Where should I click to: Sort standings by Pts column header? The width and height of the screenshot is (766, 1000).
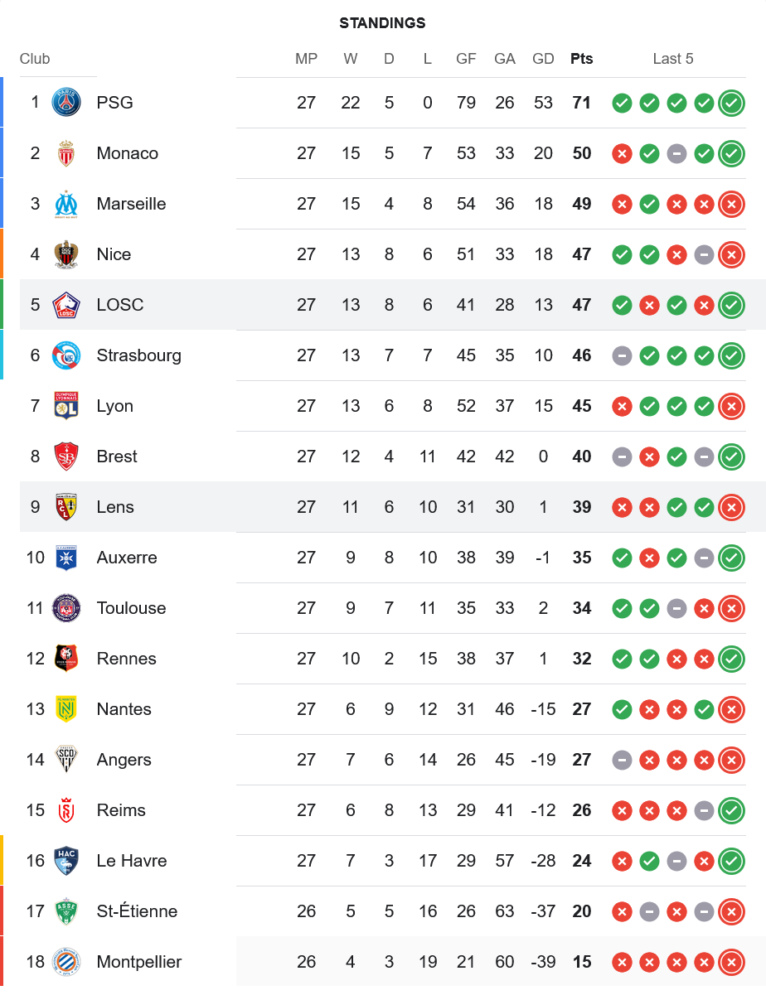581,59
